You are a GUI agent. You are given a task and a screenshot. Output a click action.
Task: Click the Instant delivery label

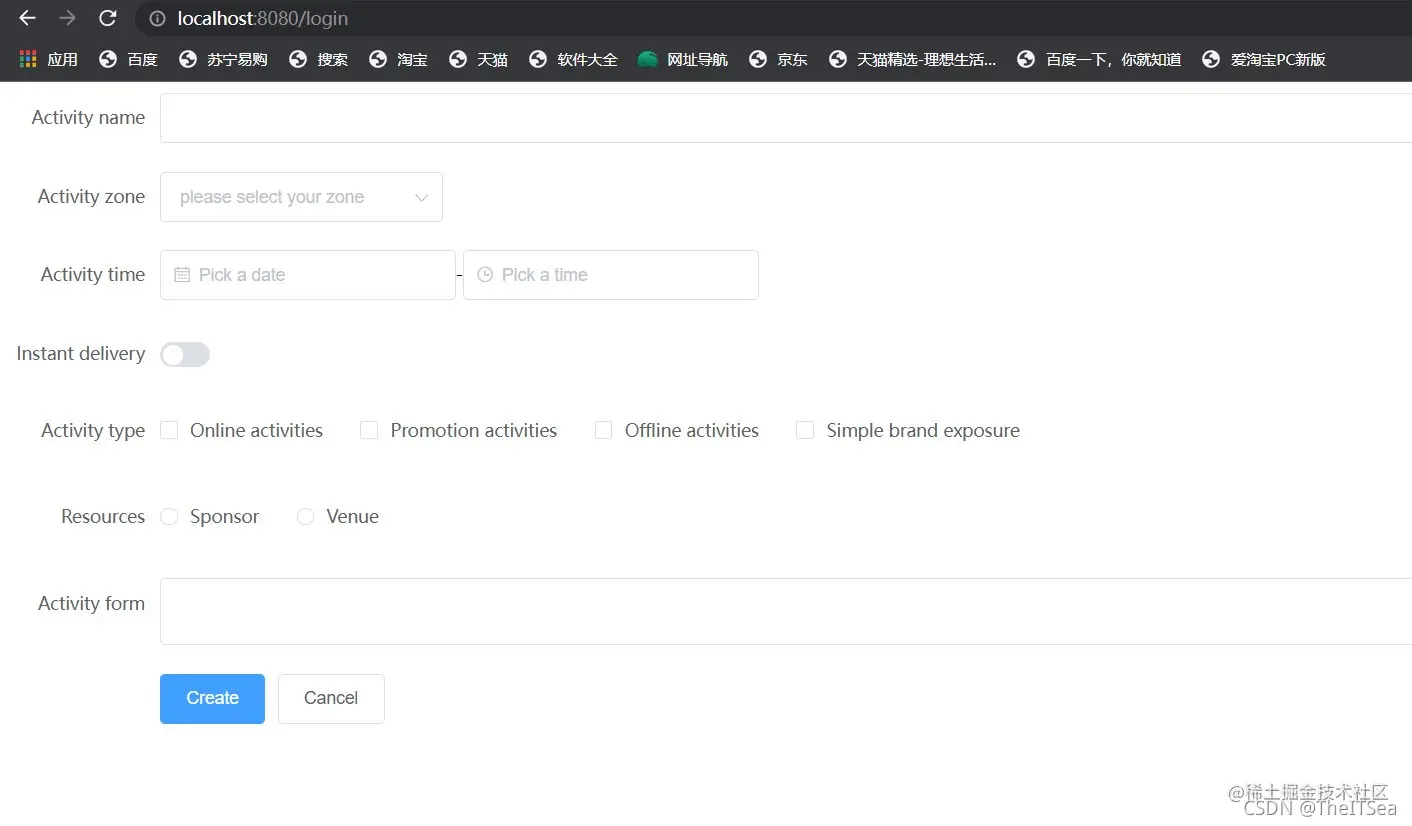81,354
